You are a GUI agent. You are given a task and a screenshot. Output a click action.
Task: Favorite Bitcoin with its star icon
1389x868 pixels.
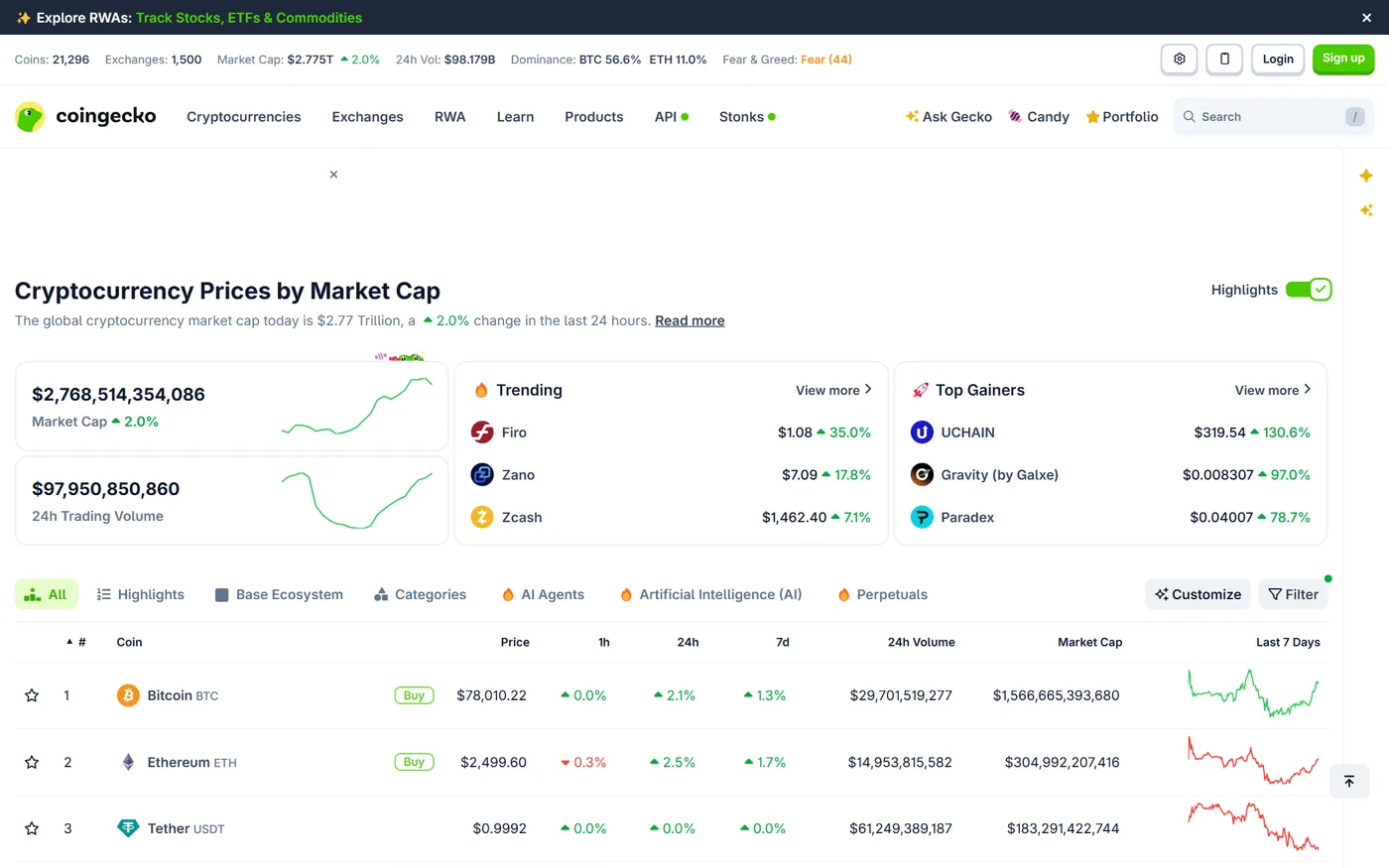point(32,695)
